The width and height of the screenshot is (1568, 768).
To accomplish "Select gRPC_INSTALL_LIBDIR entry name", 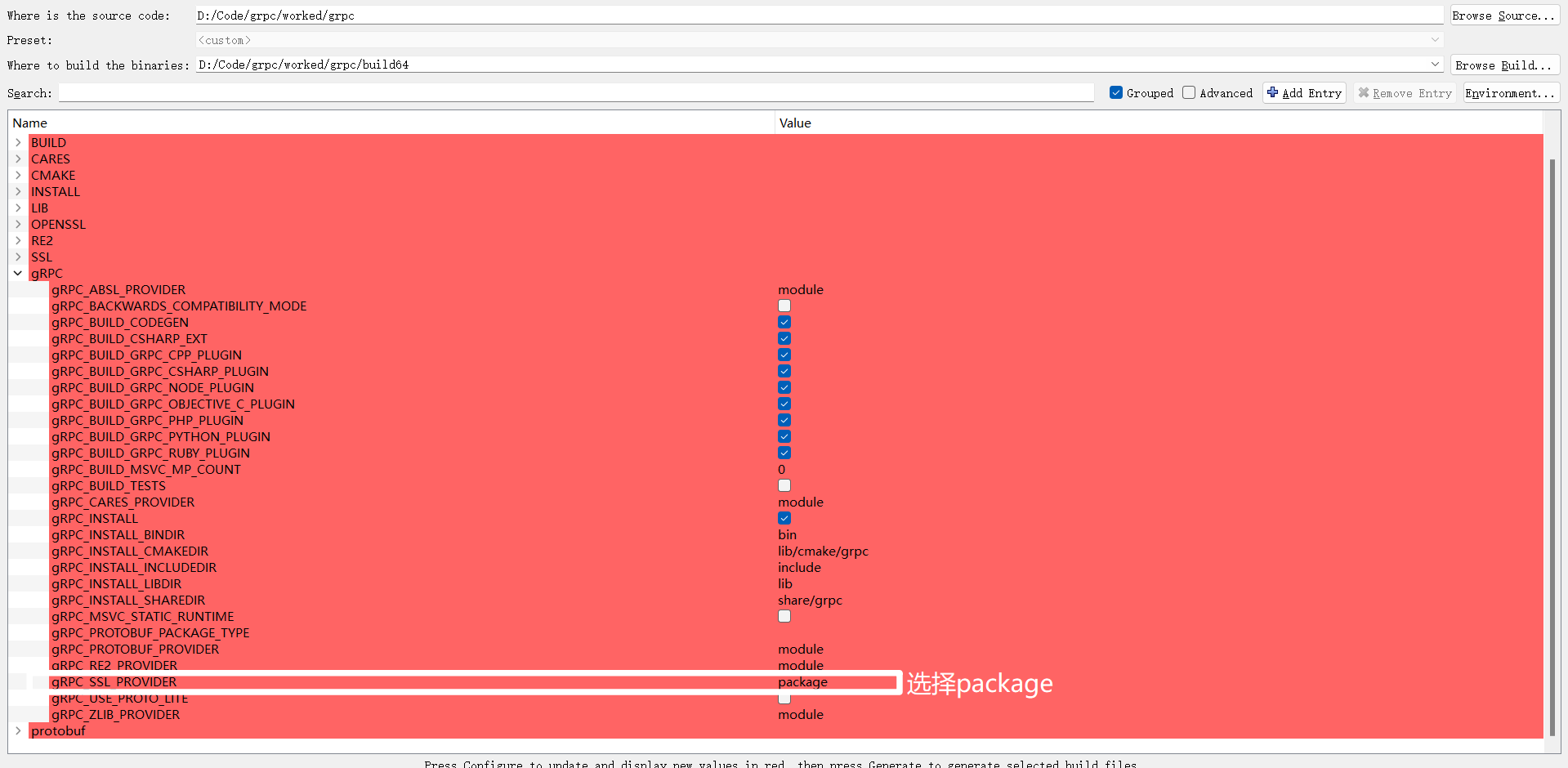I will [117, 584].
